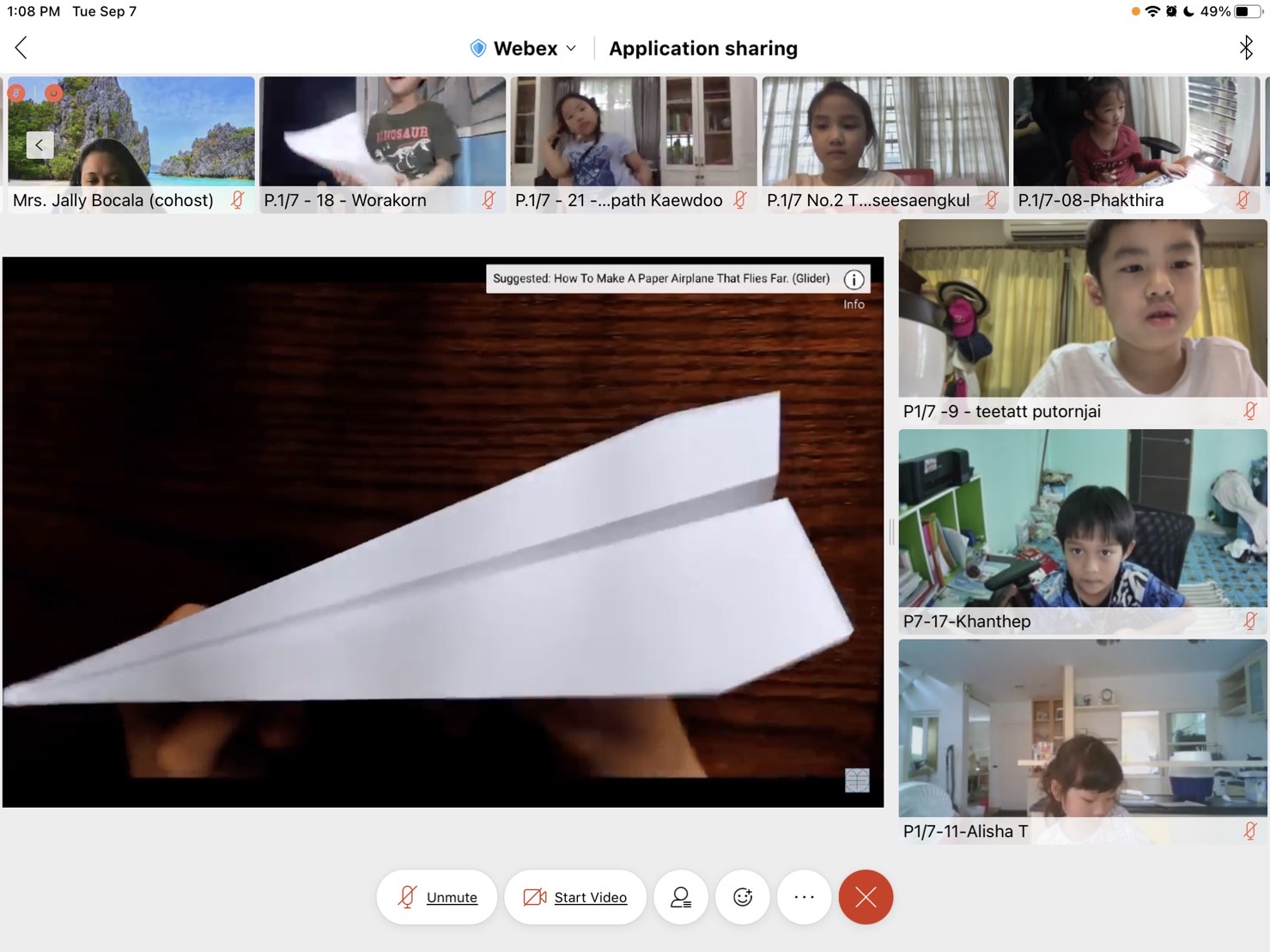1270x952 pixels.
Task: Open the Webex meeting info dropdown
Action: (x=526, y=49)
